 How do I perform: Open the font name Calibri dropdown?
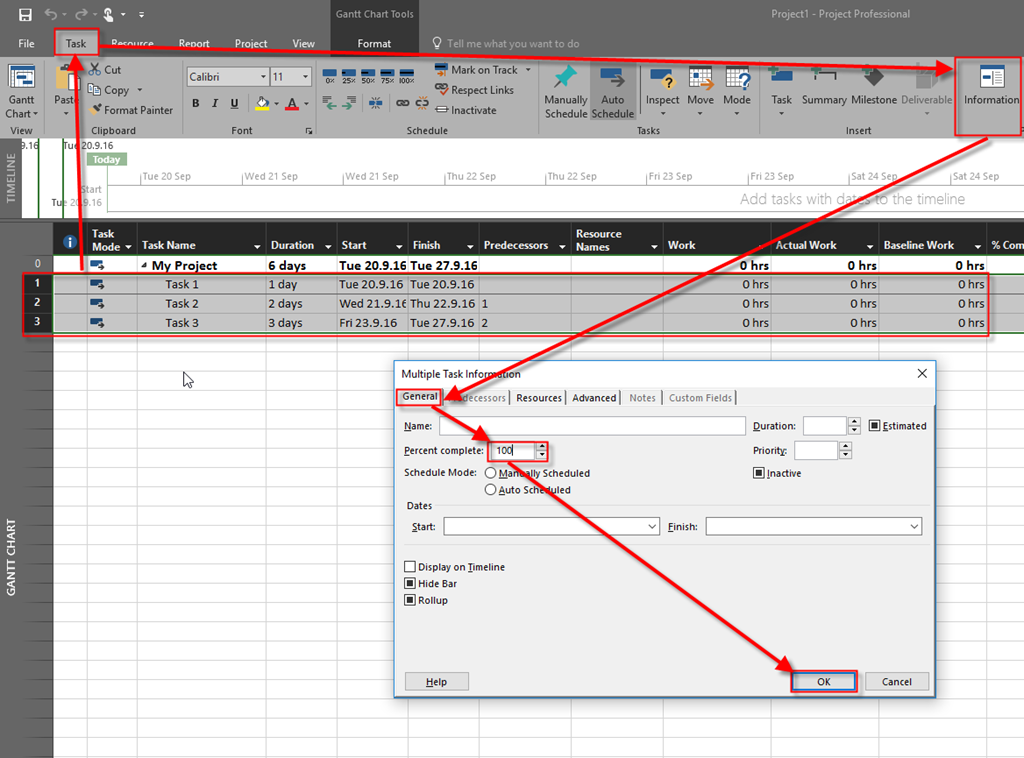tap(263, 77)
